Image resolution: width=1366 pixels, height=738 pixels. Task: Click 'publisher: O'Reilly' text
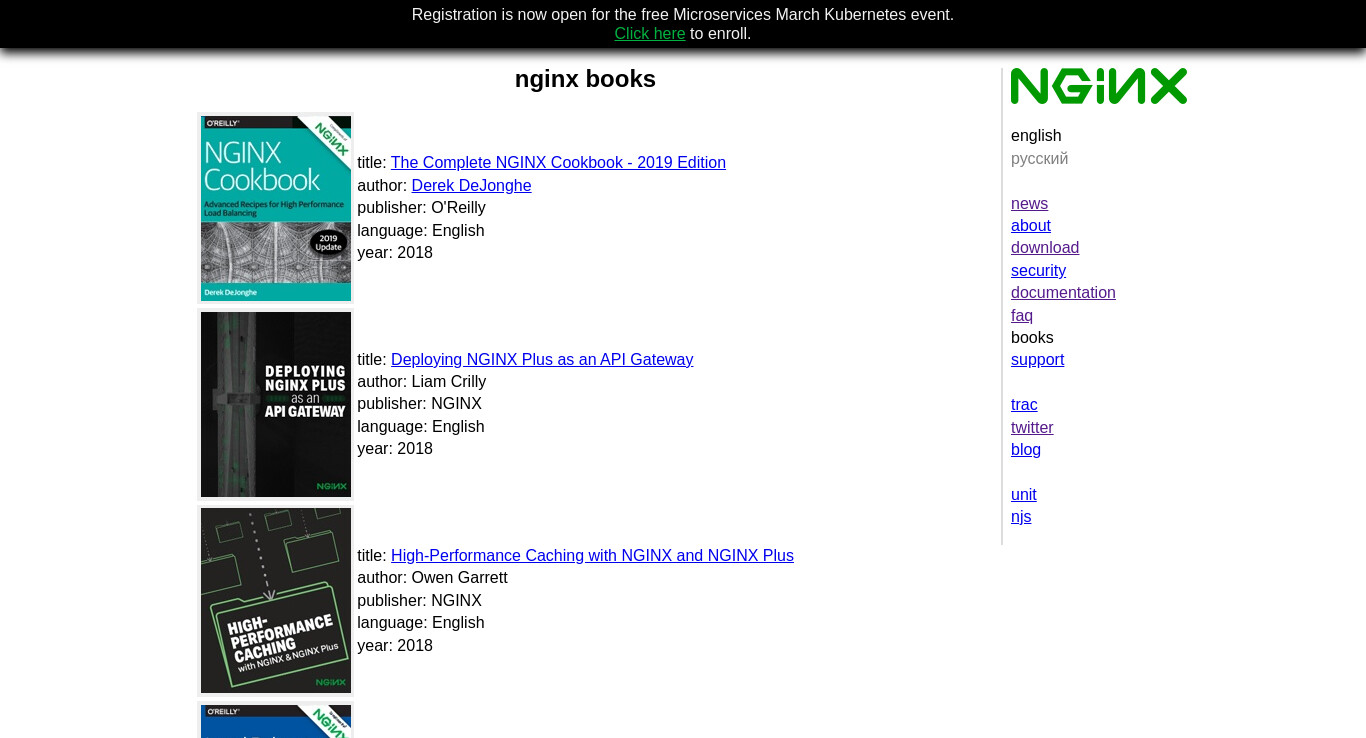pyautogui.click(x=421, y=208)
